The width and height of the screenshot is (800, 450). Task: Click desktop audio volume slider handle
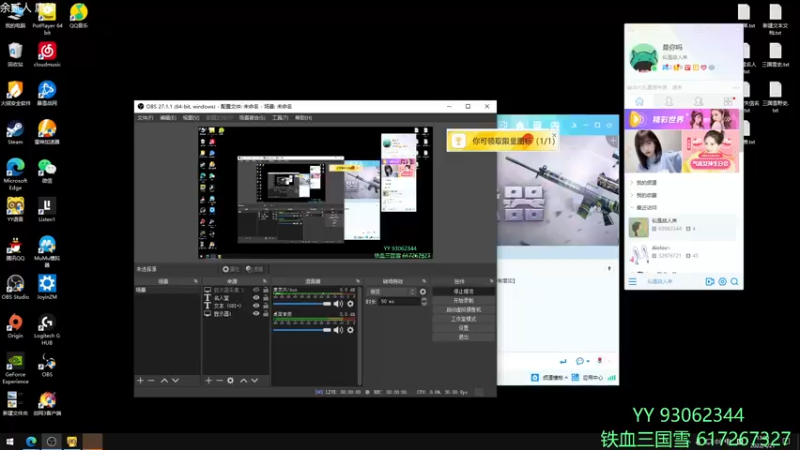[x=327, y=330]
